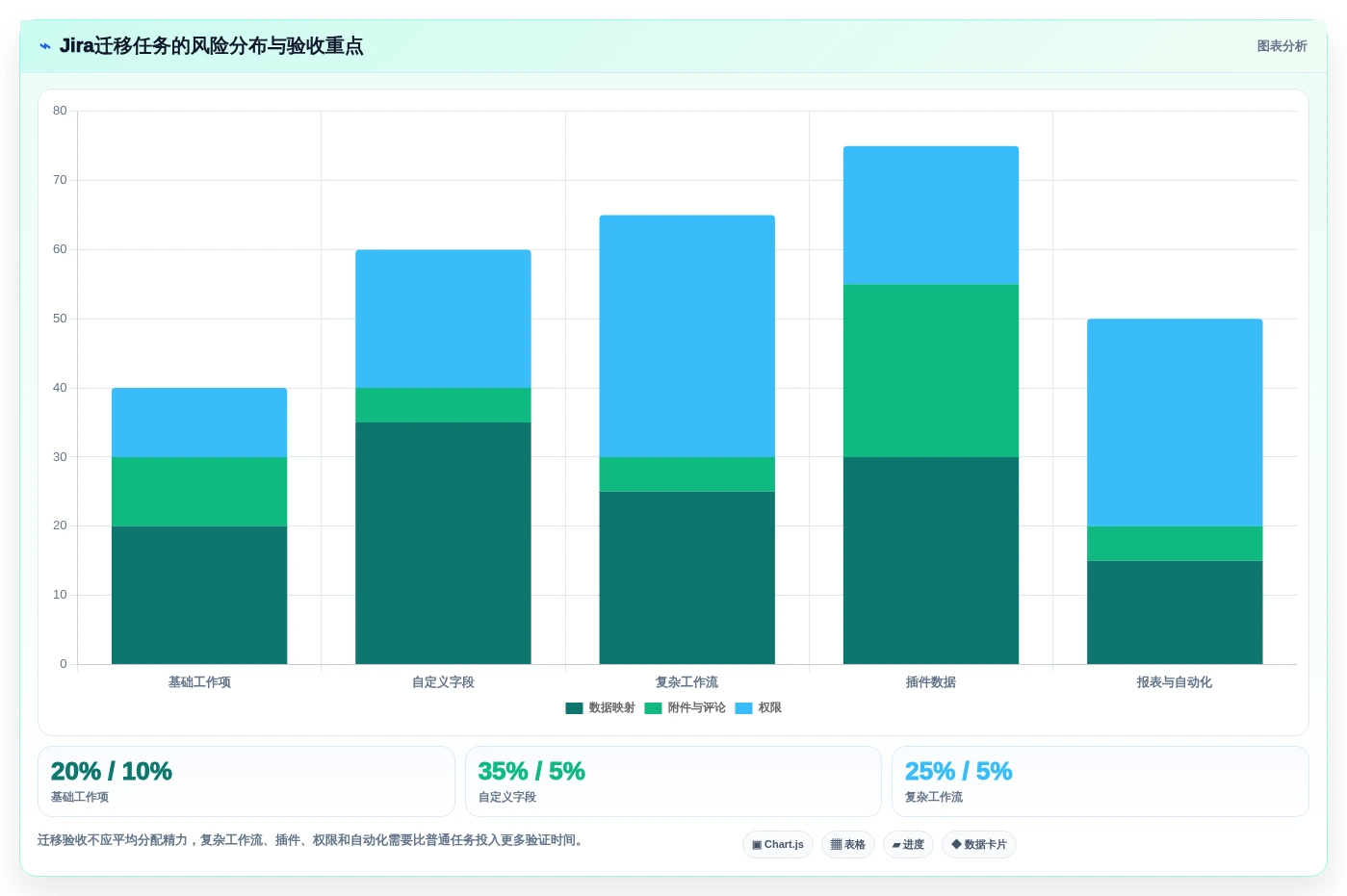The image size is (1347, 896).
Task: Click the 图表分析 label in header
Action: tap(1282, 46)
